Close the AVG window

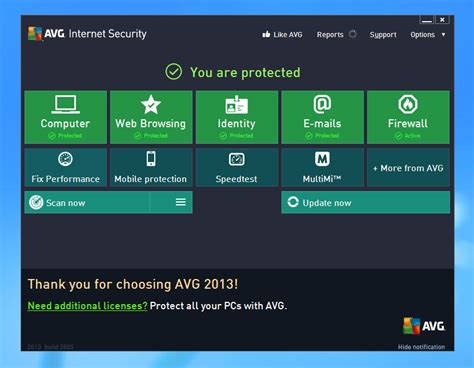(x=442, y=20)
